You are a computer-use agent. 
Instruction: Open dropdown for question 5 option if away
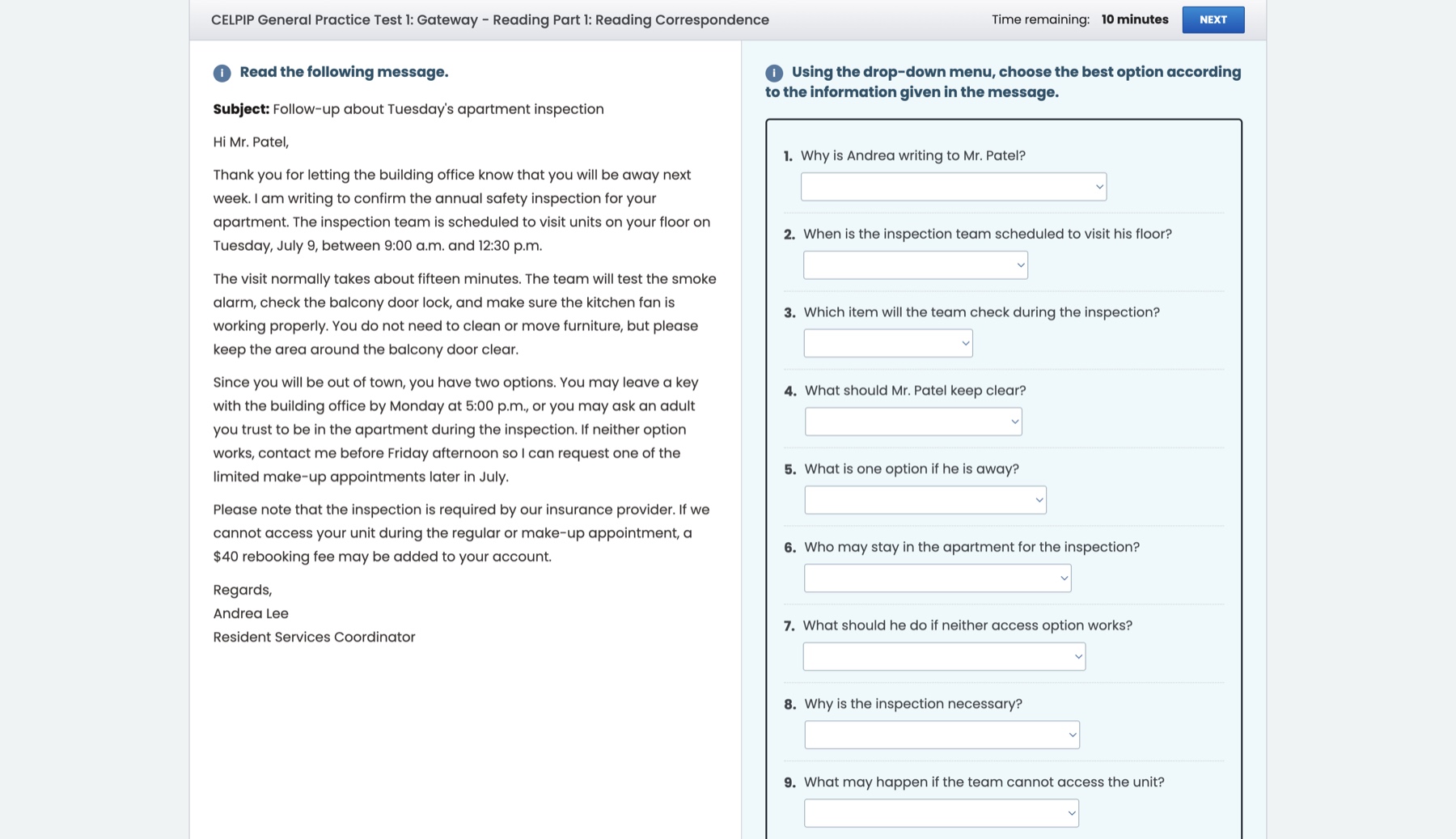(925, 500)
